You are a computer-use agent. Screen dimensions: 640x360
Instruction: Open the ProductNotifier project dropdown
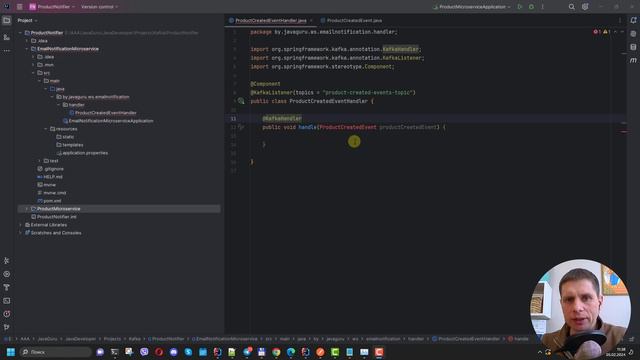(x=52, y=7)
